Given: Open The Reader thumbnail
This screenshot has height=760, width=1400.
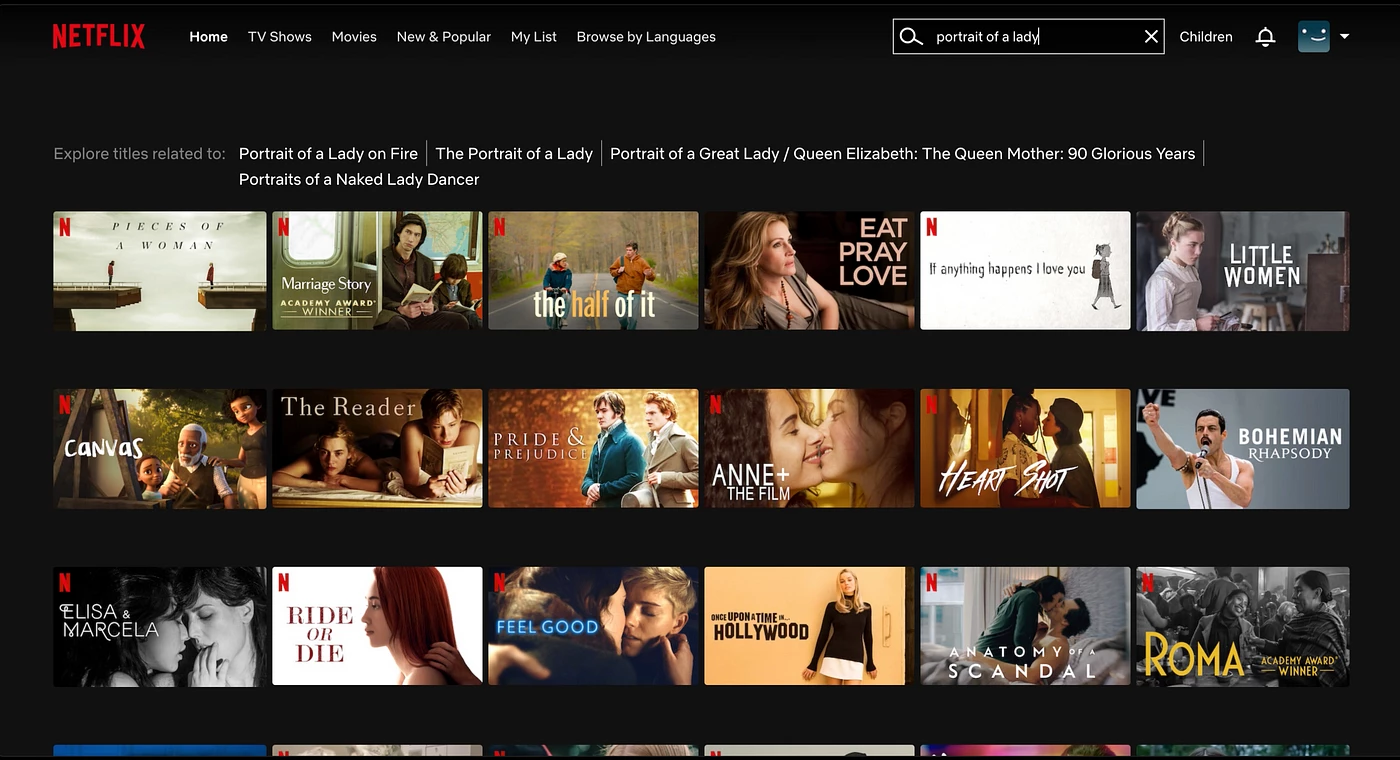Looking at the screenshot, I should pyautogui.click(x=377, y=449).
